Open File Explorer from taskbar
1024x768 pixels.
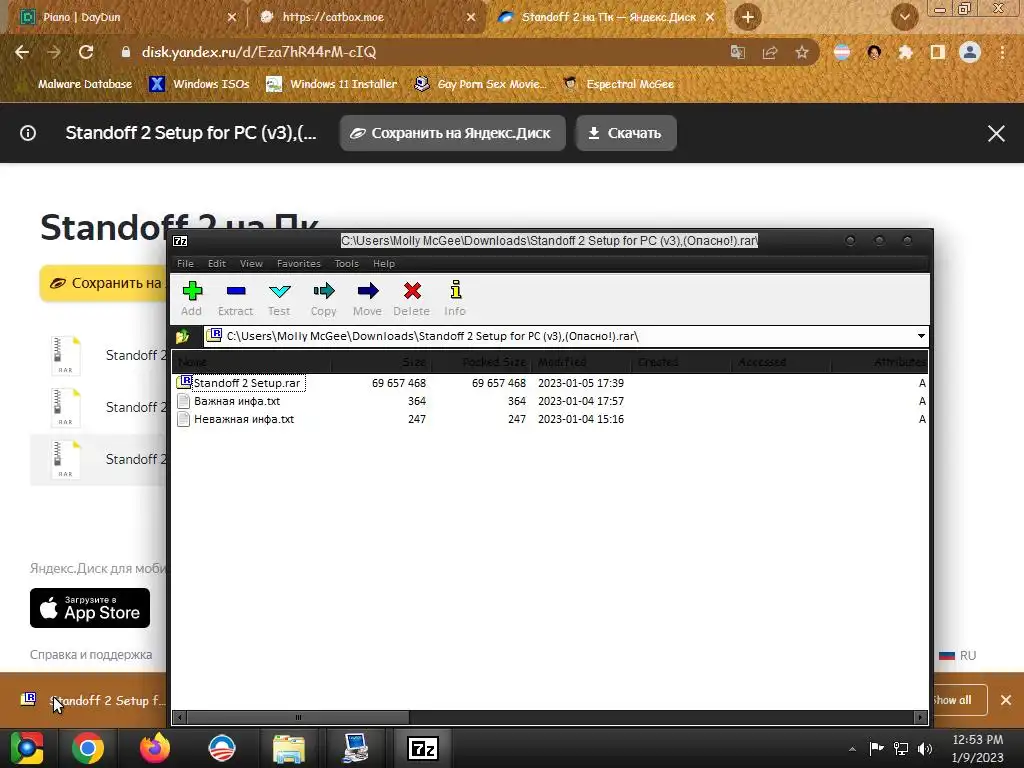(289, 748)
